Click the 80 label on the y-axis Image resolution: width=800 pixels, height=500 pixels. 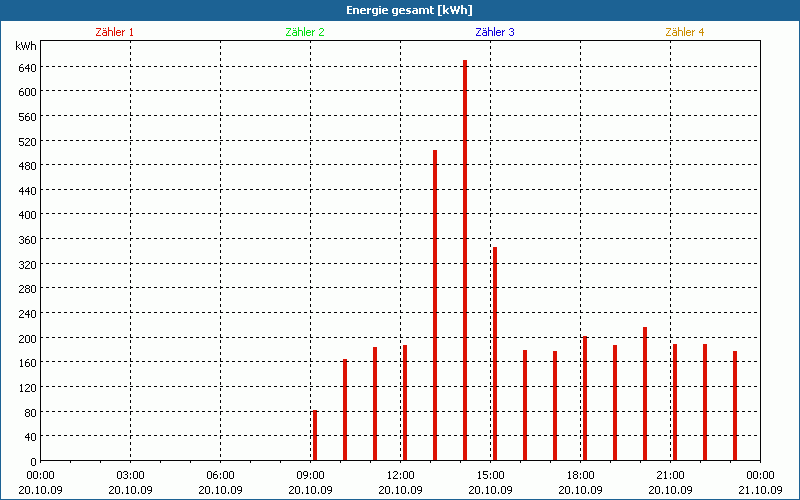tap(31, 412)
